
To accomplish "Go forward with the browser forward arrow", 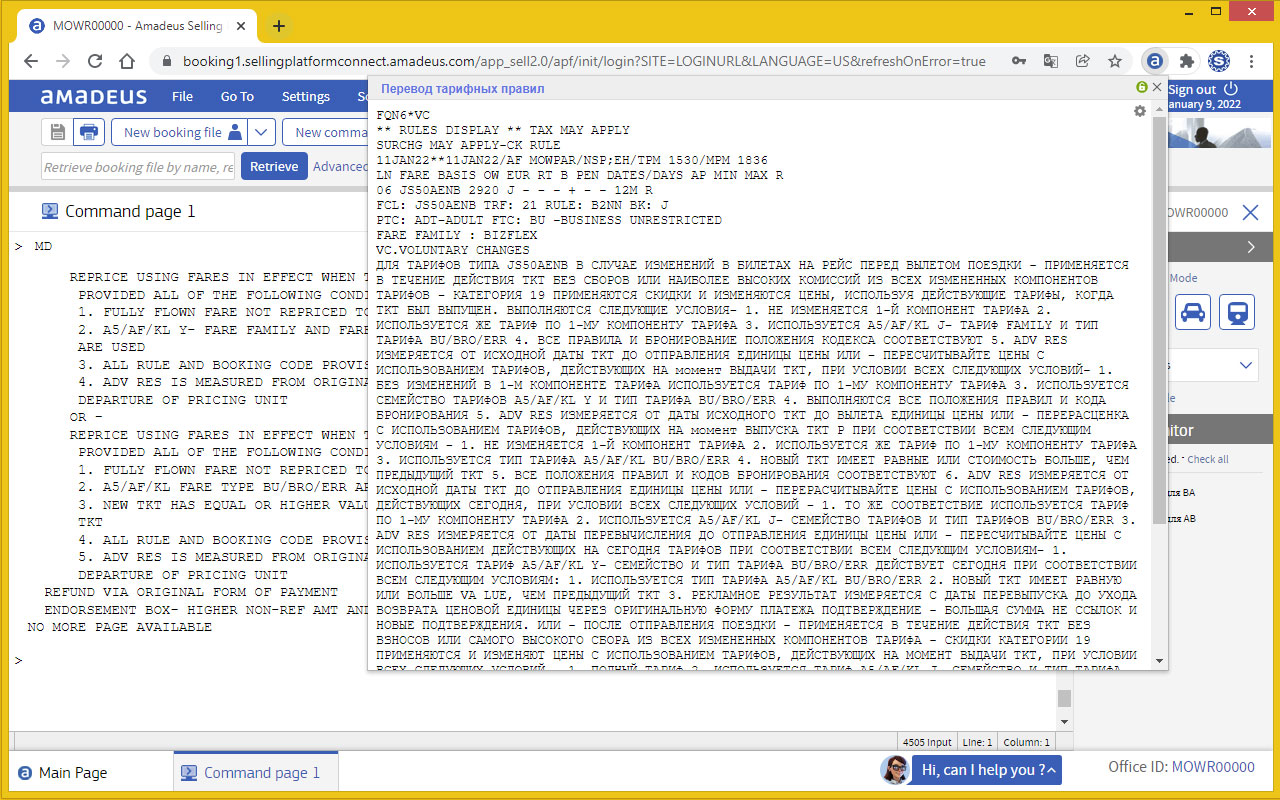I will [x=63, y=61].
